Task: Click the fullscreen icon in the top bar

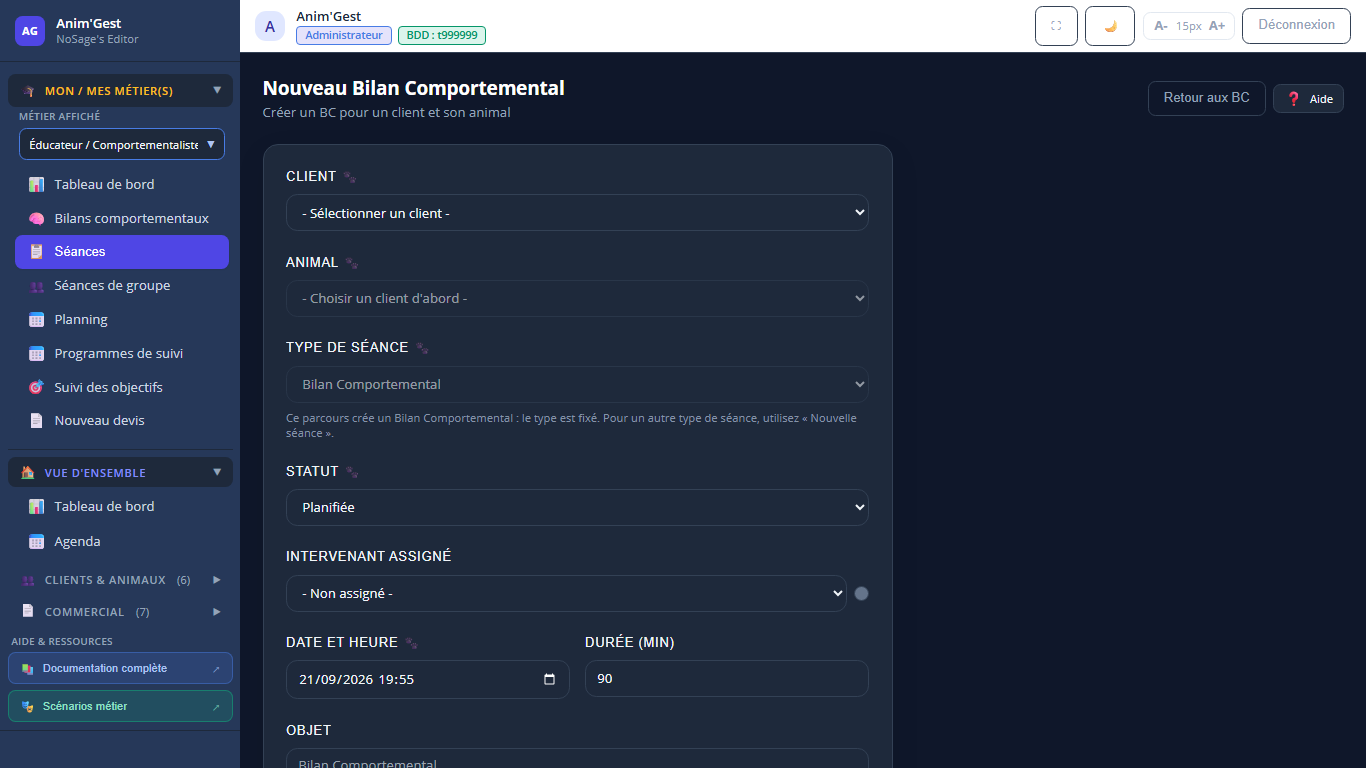Action: coord(1056,26)
